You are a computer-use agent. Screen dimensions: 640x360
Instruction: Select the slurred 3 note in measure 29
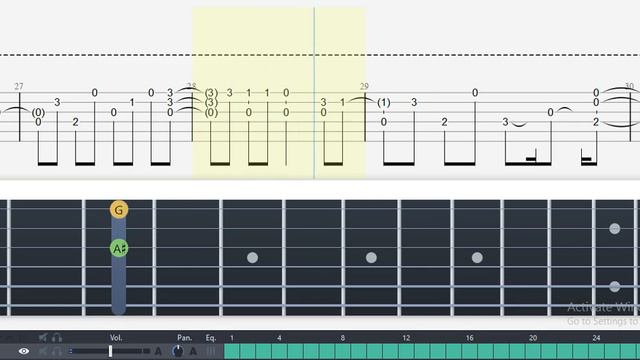point(505,122)
